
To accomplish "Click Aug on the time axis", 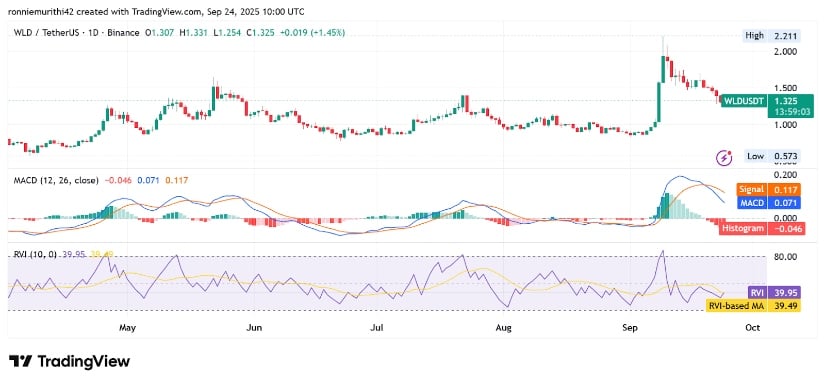I will pos(504,328).
